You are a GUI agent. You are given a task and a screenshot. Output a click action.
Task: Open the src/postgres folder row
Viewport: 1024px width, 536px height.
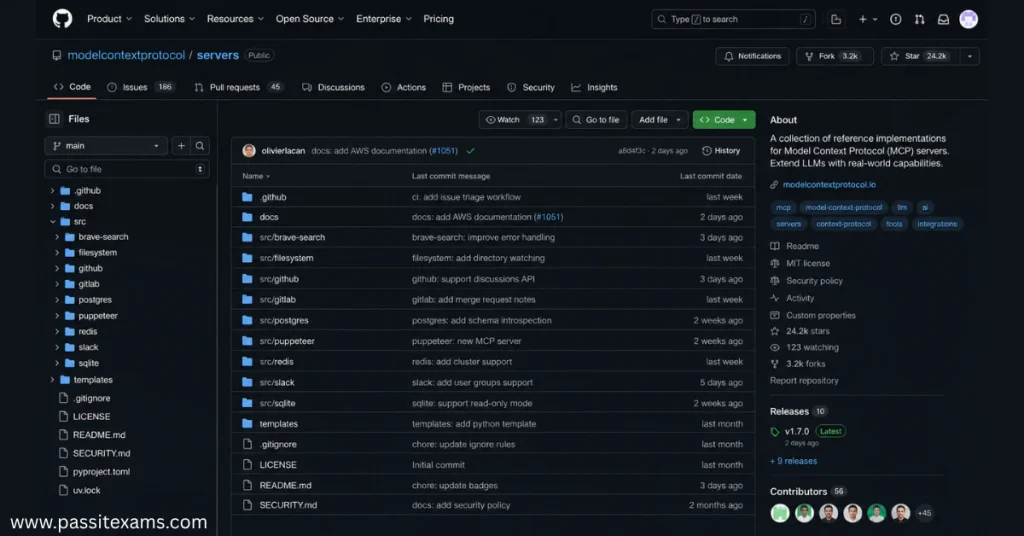[x=493, y=321]
